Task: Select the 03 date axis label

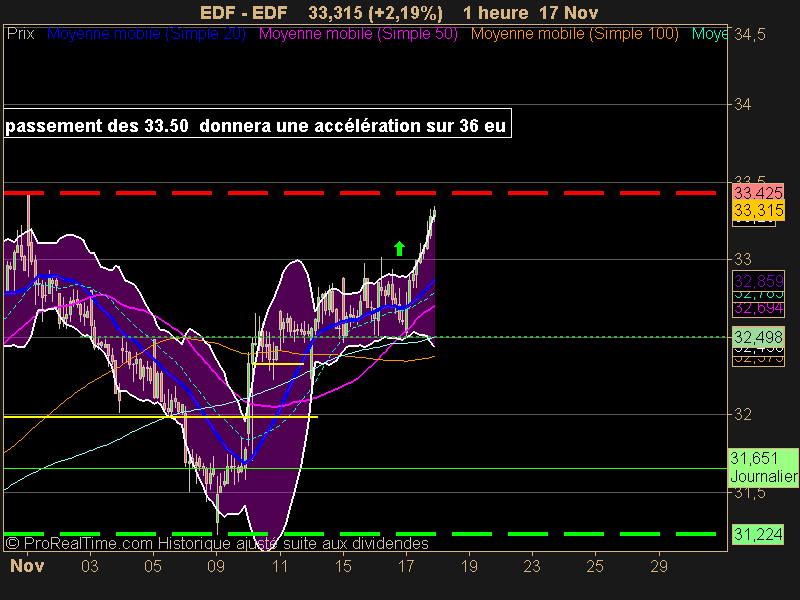Action: pos(90,566)
